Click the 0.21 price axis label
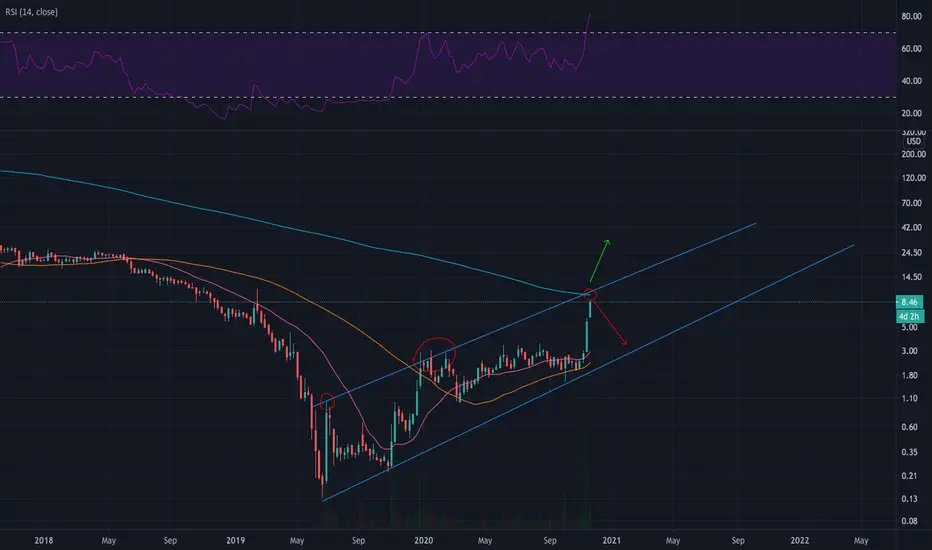The width and height of the screenshot is (932, 550). click(x=909, y=476)
